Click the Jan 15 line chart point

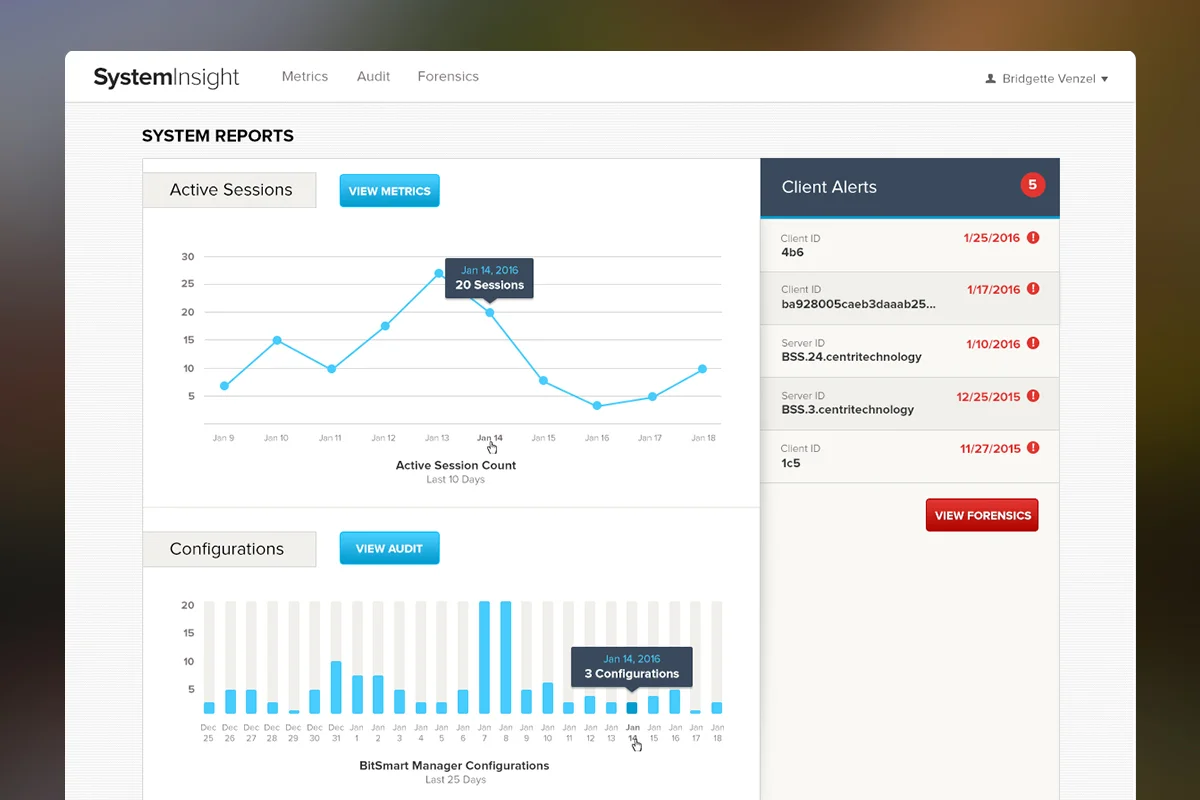(x=543, y=381)
